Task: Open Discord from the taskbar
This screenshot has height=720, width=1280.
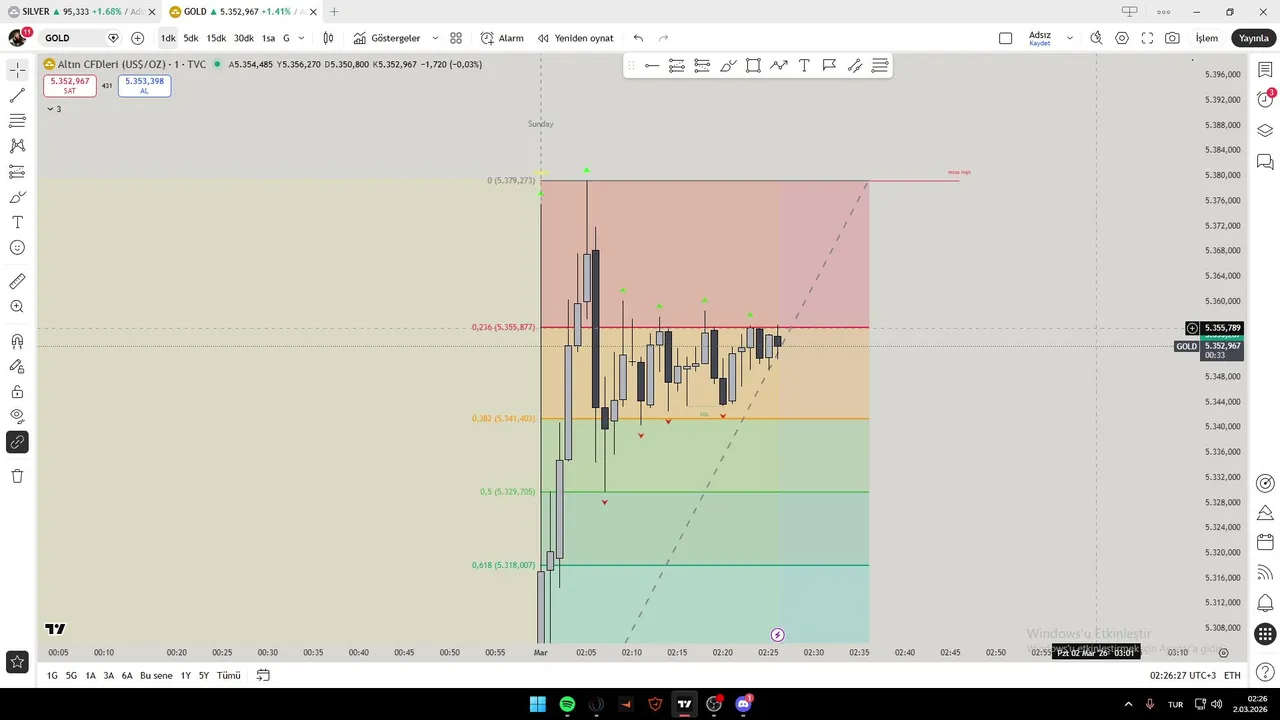Action: pos(743,704)
